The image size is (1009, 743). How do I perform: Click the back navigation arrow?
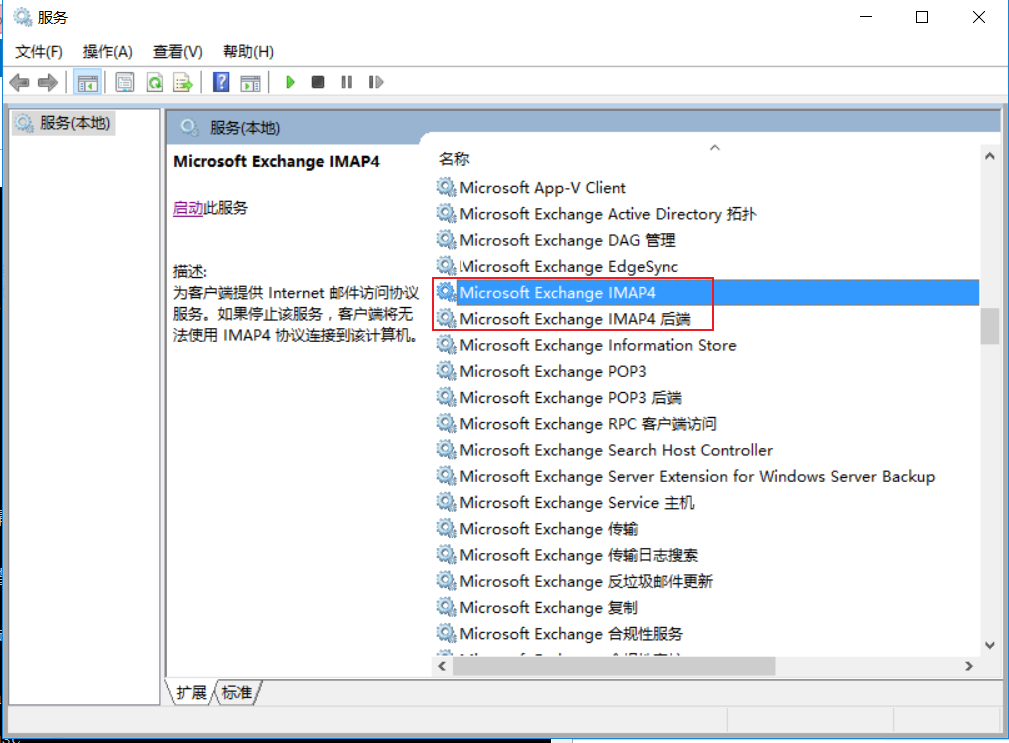[x=18, y=82]
